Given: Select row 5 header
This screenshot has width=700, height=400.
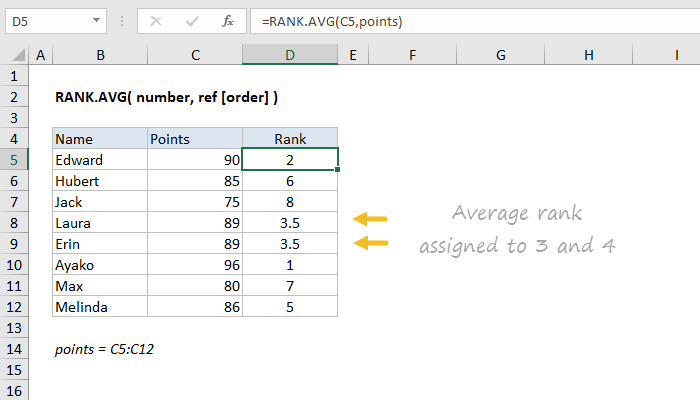Looking at the screenshot, I should pos(15,159).
